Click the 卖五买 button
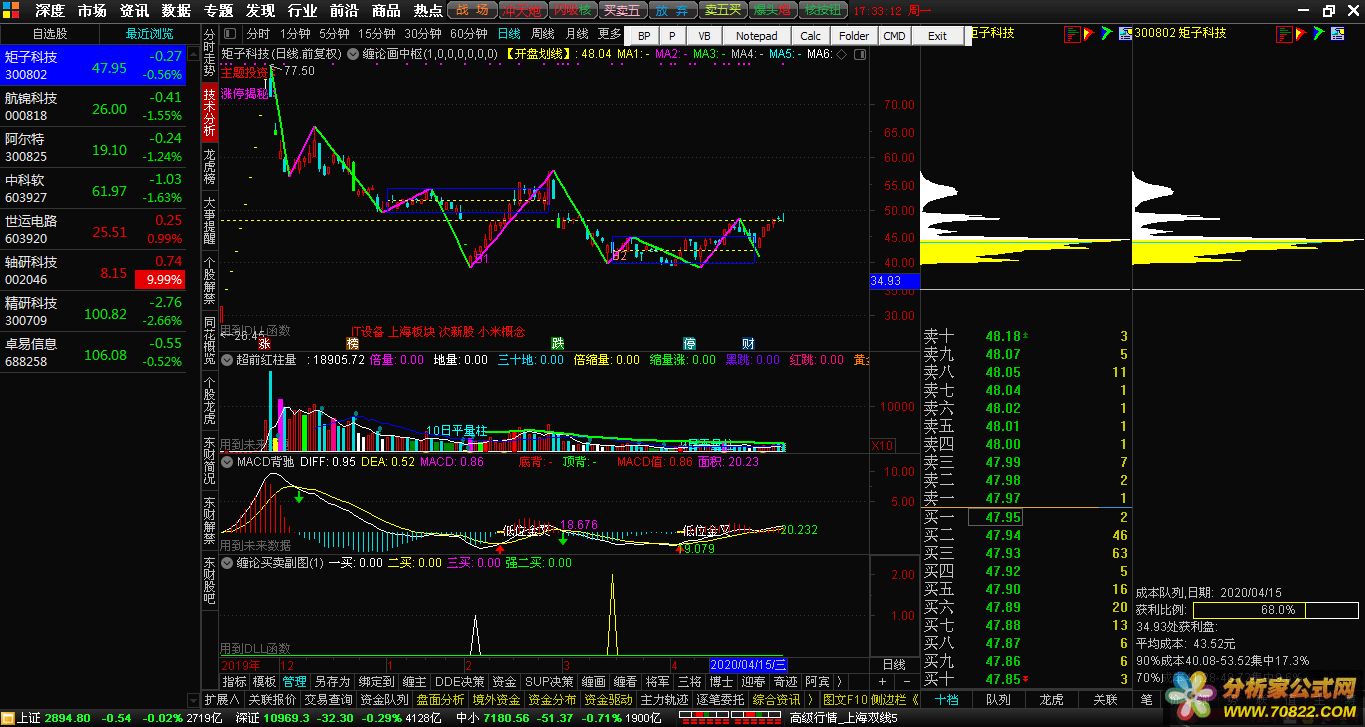The height and width of the screenshot is (727, 1365). 722,11
